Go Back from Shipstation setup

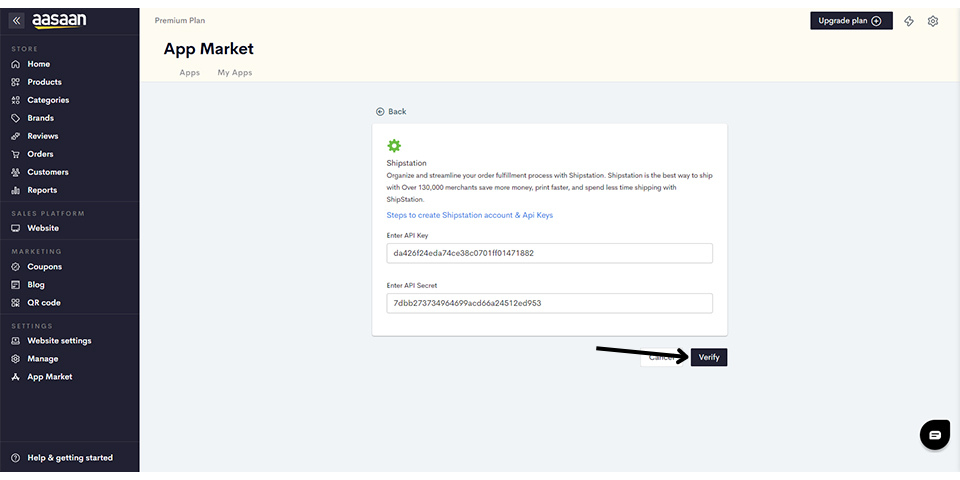point(391,111)
